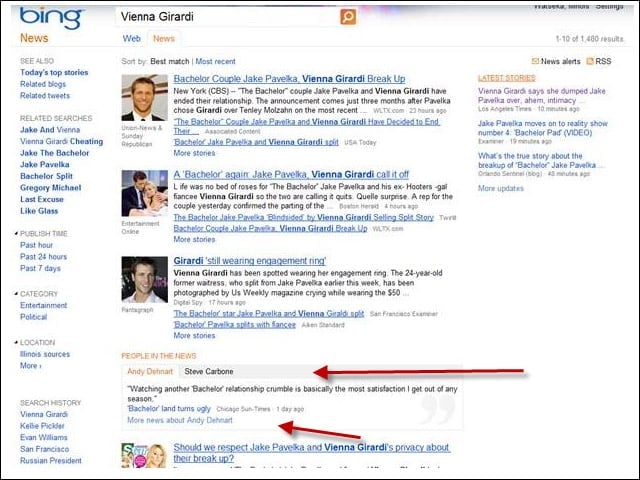This screenshot has width=640, height=480.
Task: Click the Vienna Girardi search input box
Action: pos(229,17)
